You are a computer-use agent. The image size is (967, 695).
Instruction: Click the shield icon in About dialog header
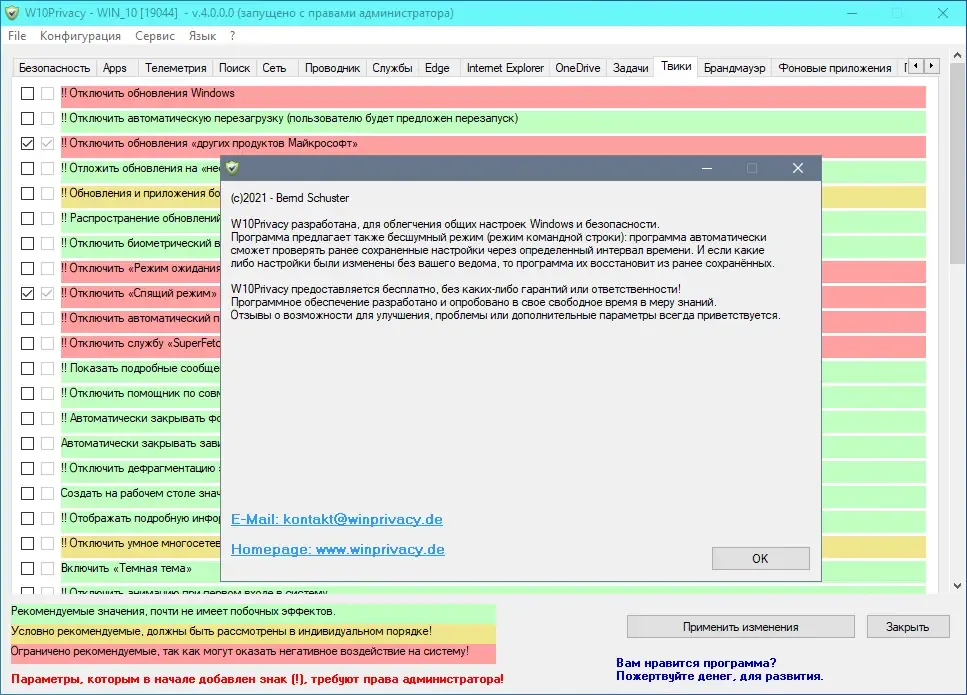click(232, 168)
